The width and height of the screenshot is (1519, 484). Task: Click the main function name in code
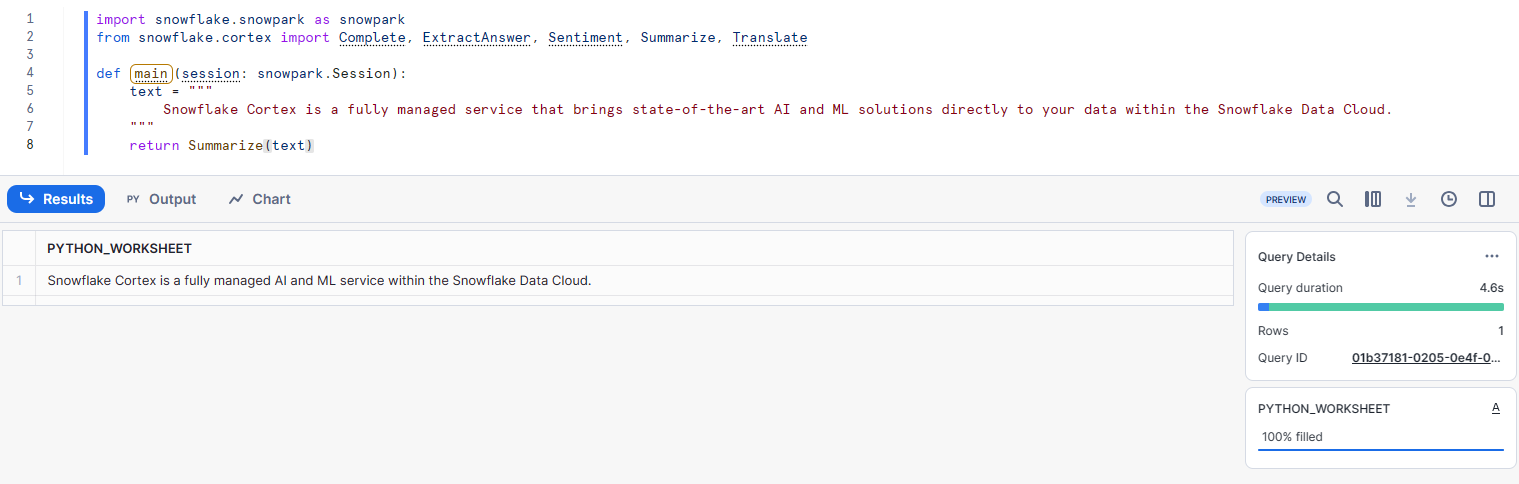pyautogui.click(x=151, y=74)
